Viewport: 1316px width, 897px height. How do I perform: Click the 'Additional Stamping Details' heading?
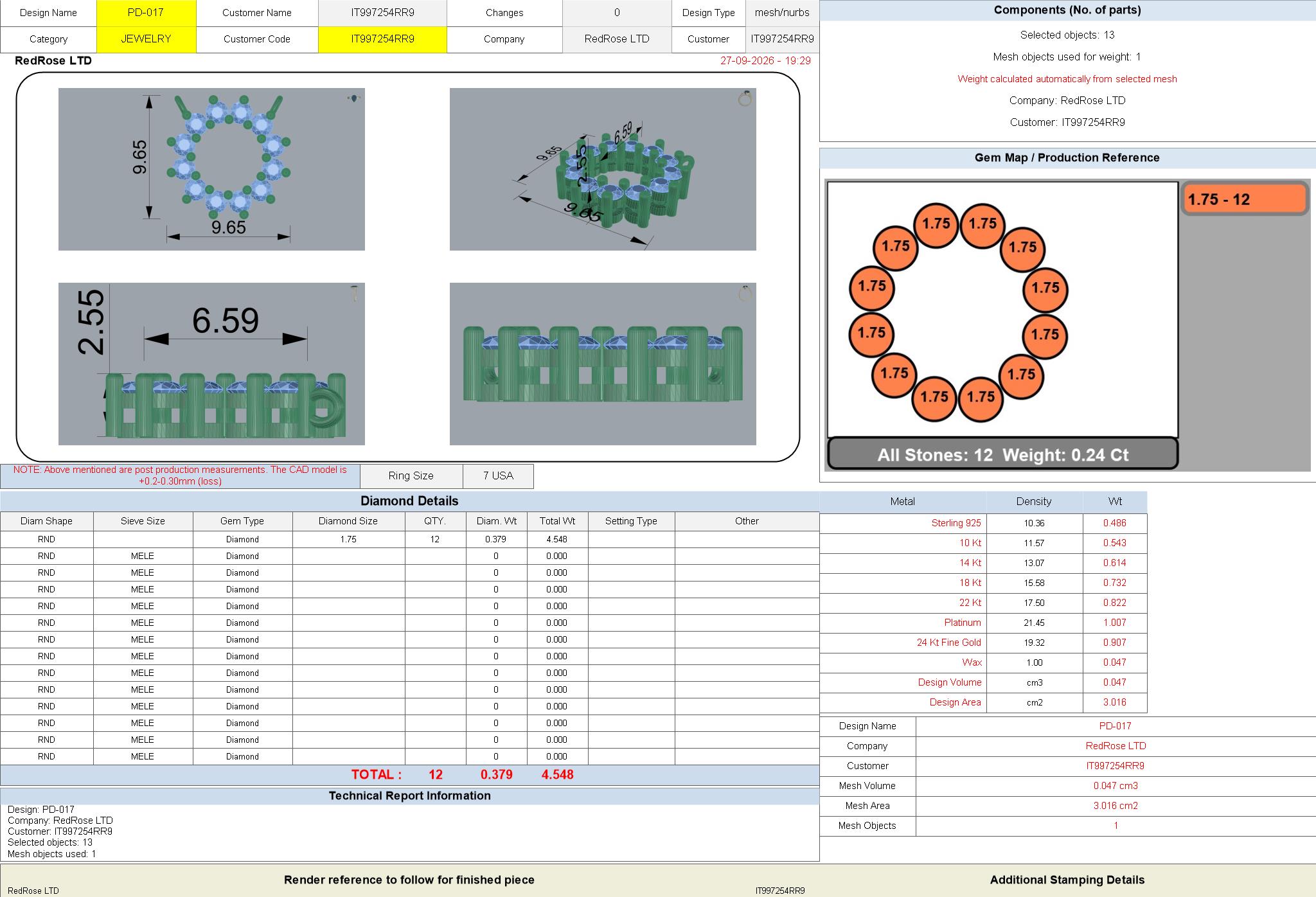click(1067, 880)
